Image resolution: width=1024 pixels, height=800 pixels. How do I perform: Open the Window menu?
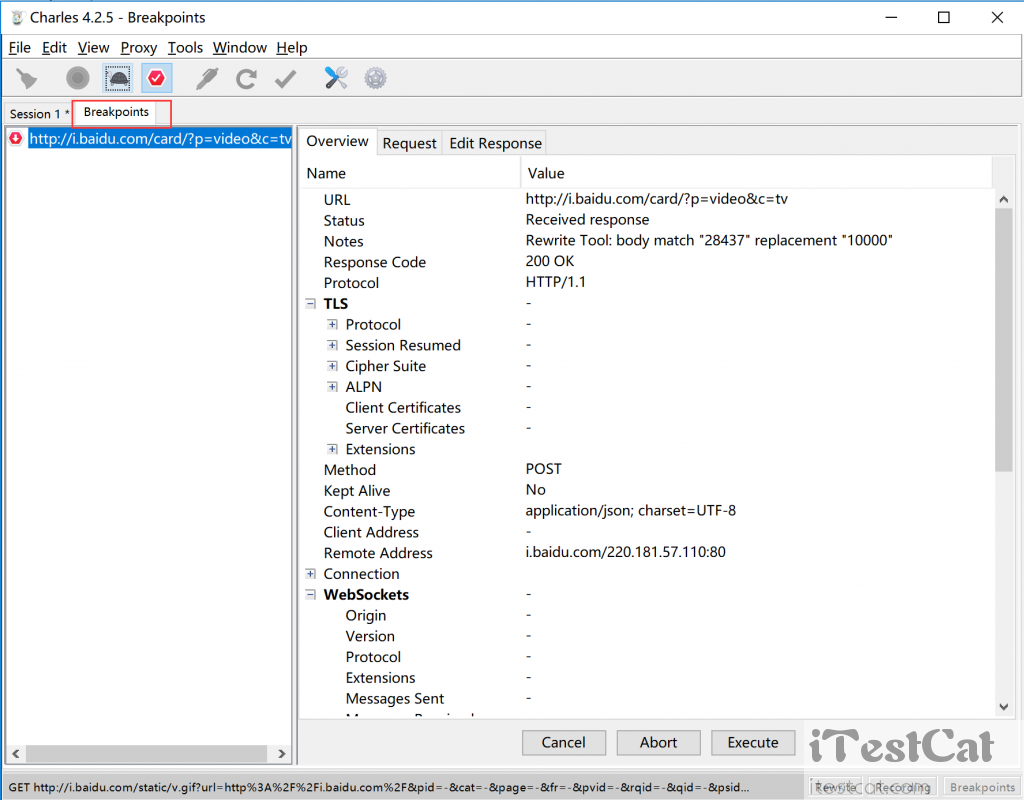pyautogui.click(x=240, y=48)
